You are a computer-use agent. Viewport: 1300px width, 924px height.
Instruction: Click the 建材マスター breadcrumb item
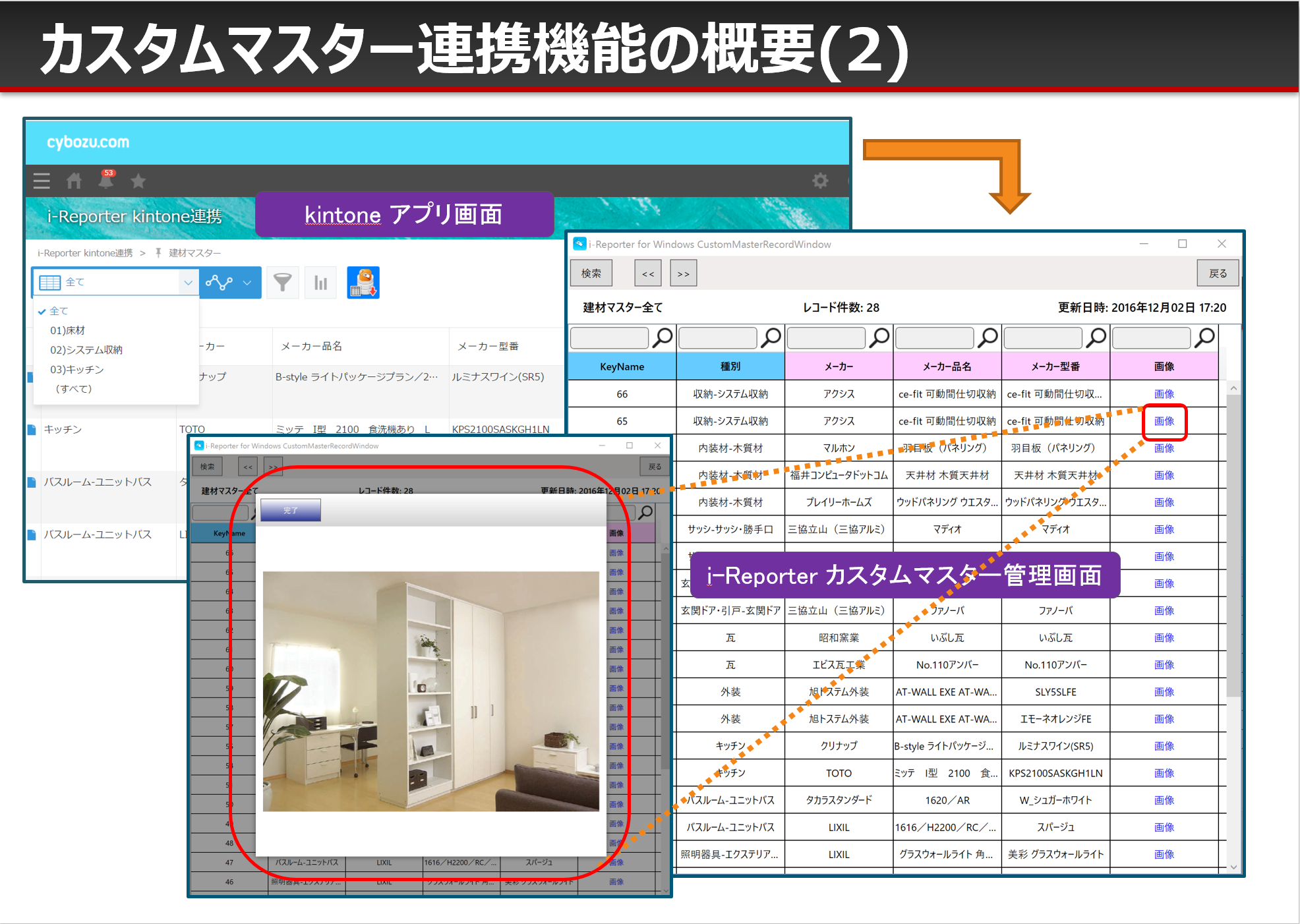pyautogui.click(x=194, y=252)
